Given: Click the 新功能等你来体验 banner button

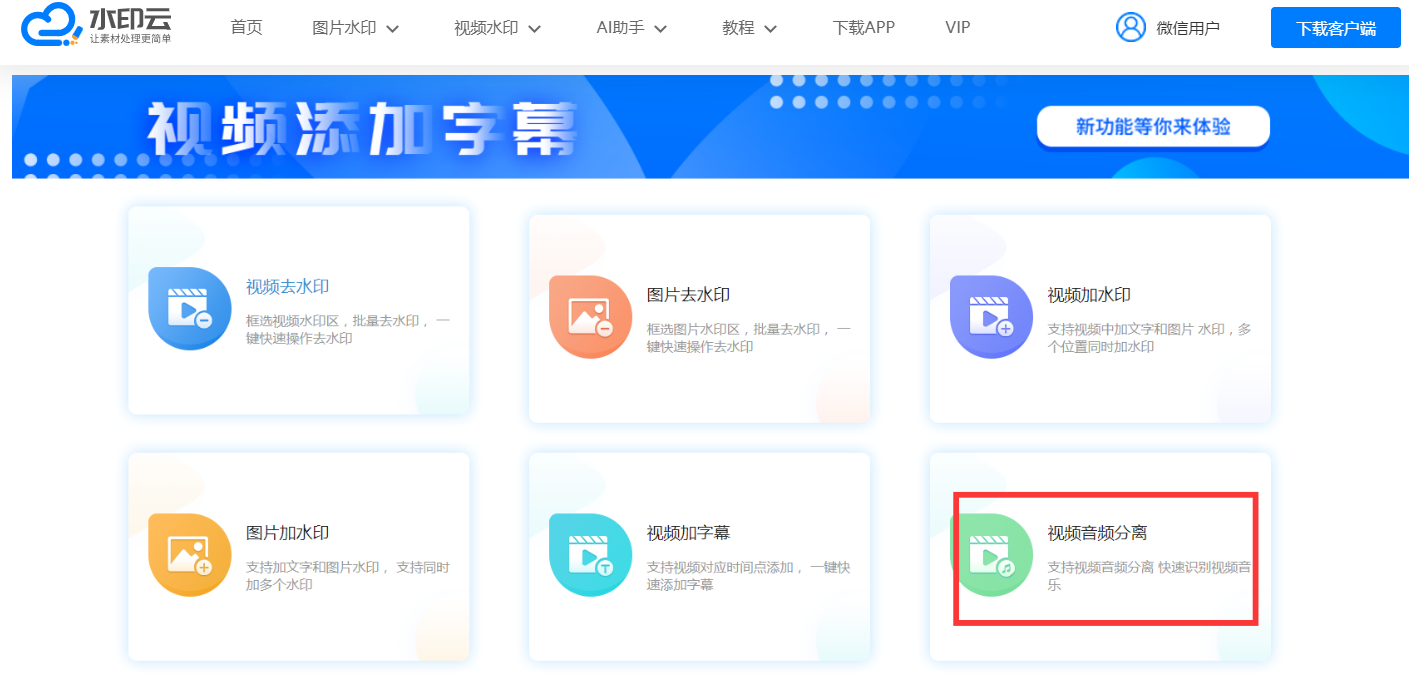Looking at the screenshot, I should 1152,127.
